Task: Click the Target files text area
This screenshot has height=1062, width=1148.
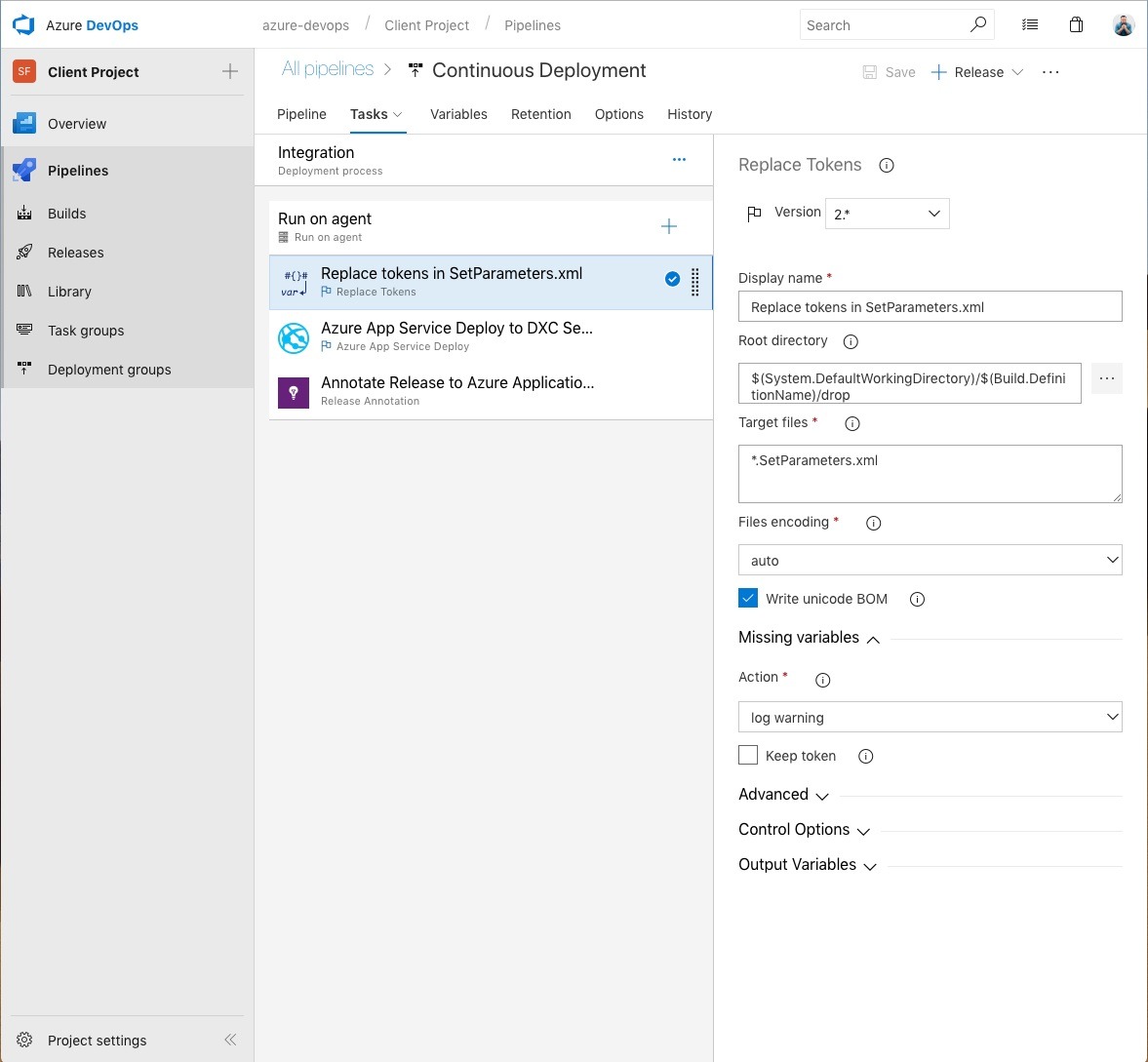Action: click(x=930, y=474)
